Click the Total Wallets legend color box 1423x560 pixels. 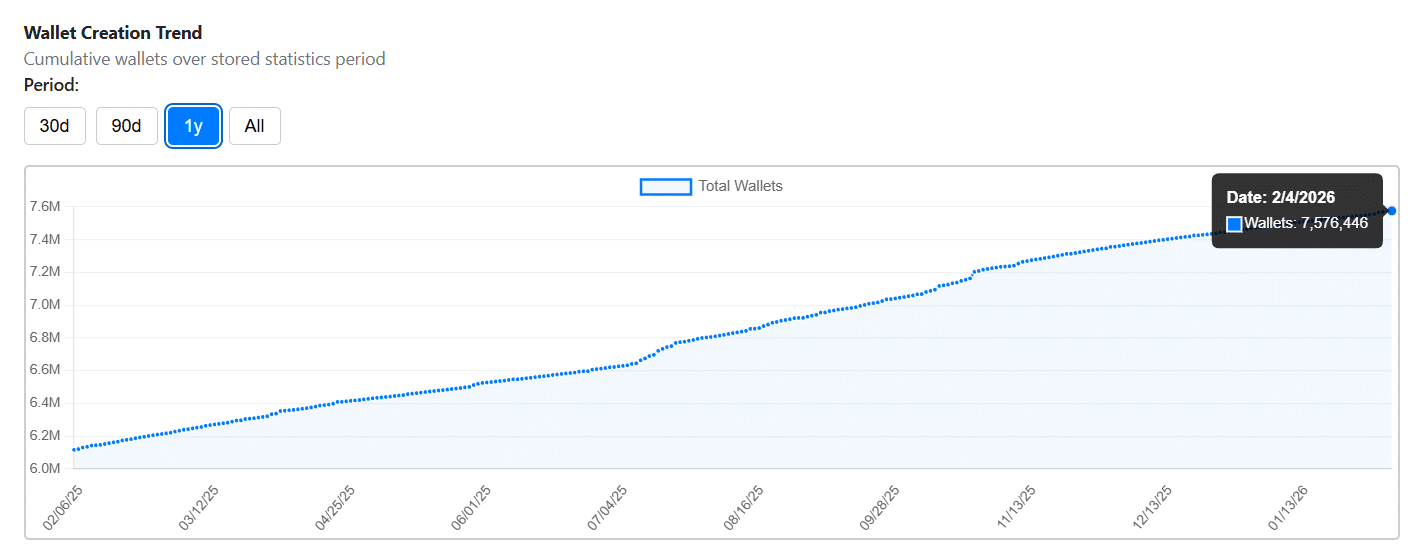tap(665, 186)
